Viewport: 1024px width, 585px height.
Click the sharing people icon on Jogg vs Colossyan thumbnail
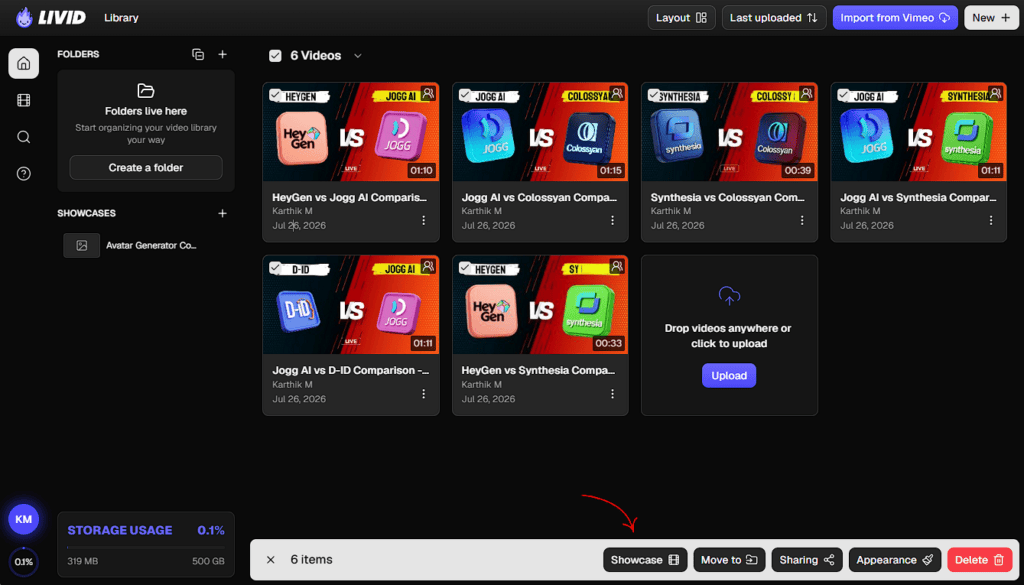coord(617,93)
